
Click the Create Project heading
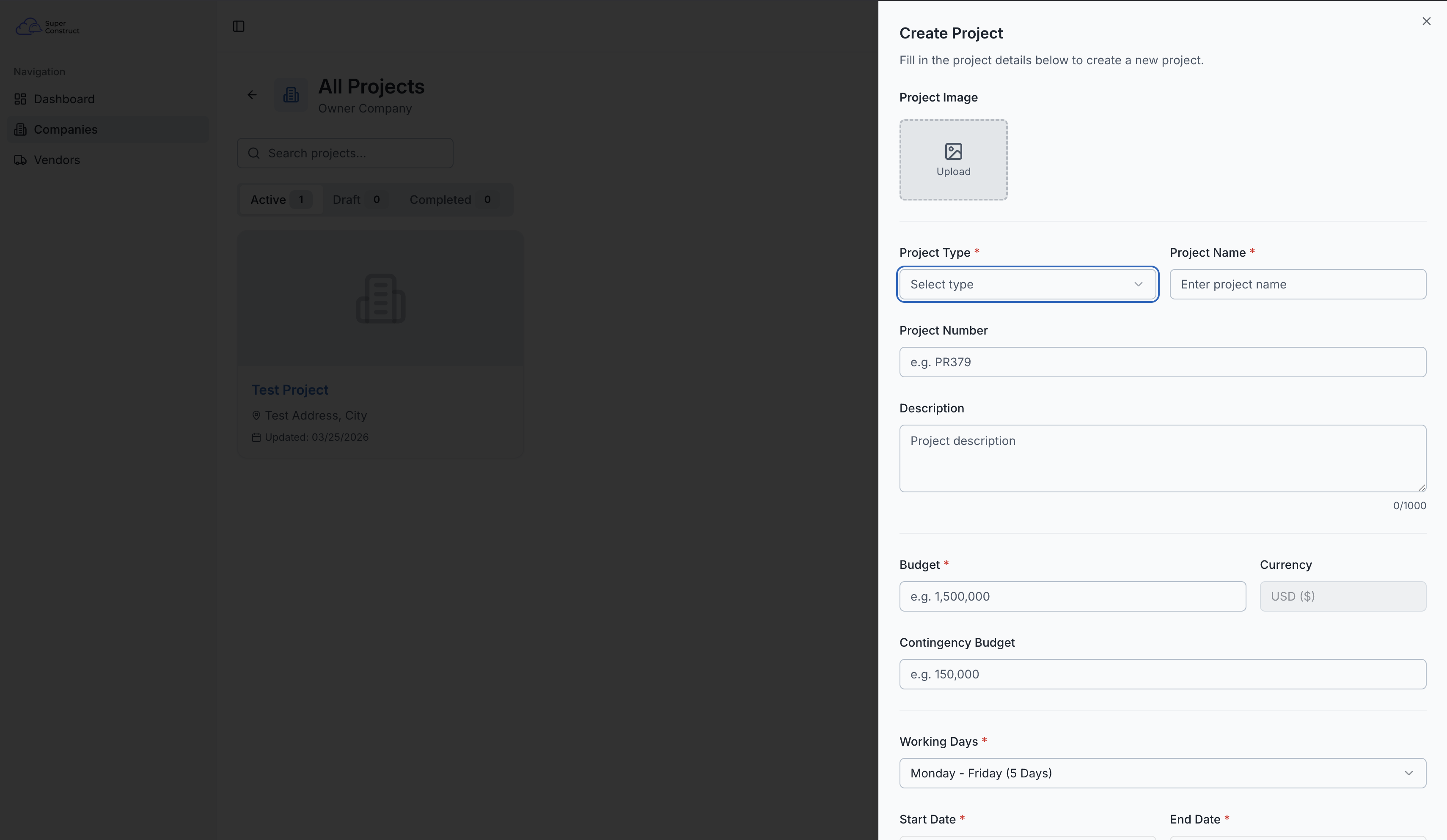[951, 33]
